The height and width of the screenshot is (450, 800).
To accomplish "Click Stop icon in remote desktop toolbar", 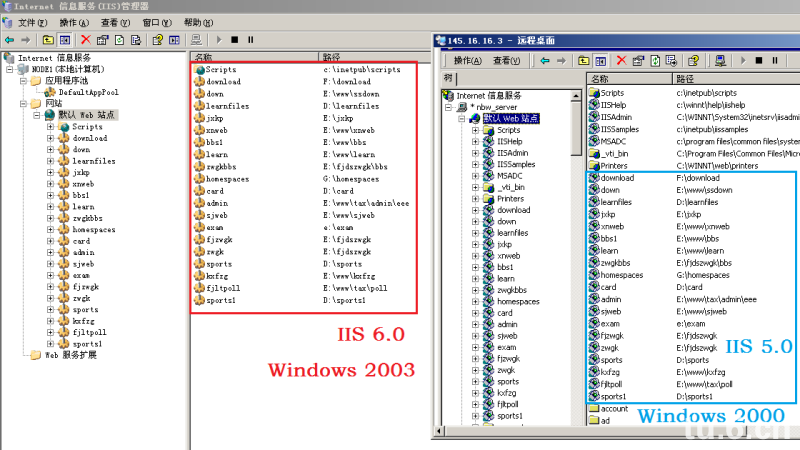I will (x=759, y=61).
